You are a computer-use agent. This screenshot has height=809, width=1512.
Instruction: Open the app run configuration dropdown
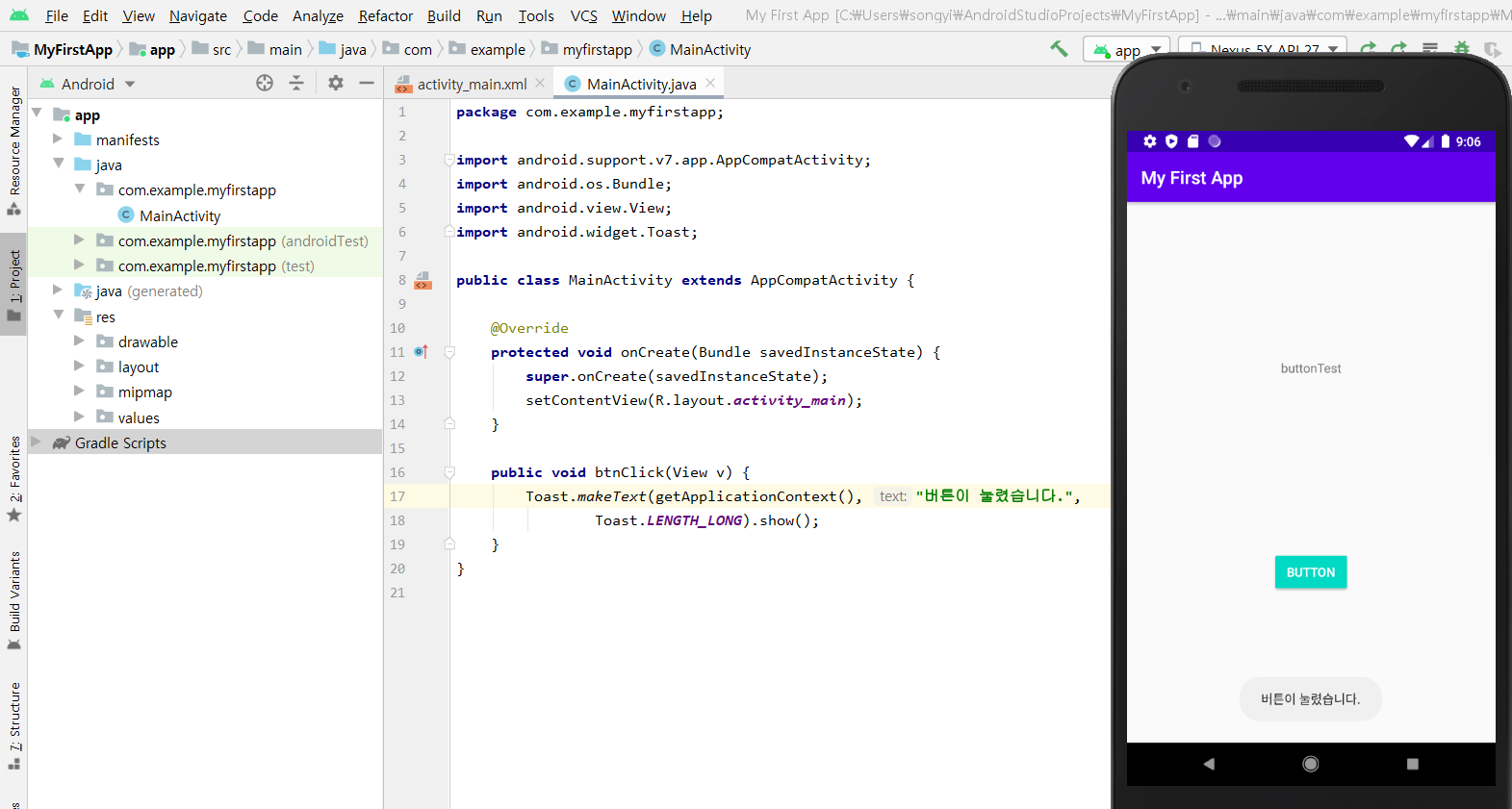point(1127,49)
